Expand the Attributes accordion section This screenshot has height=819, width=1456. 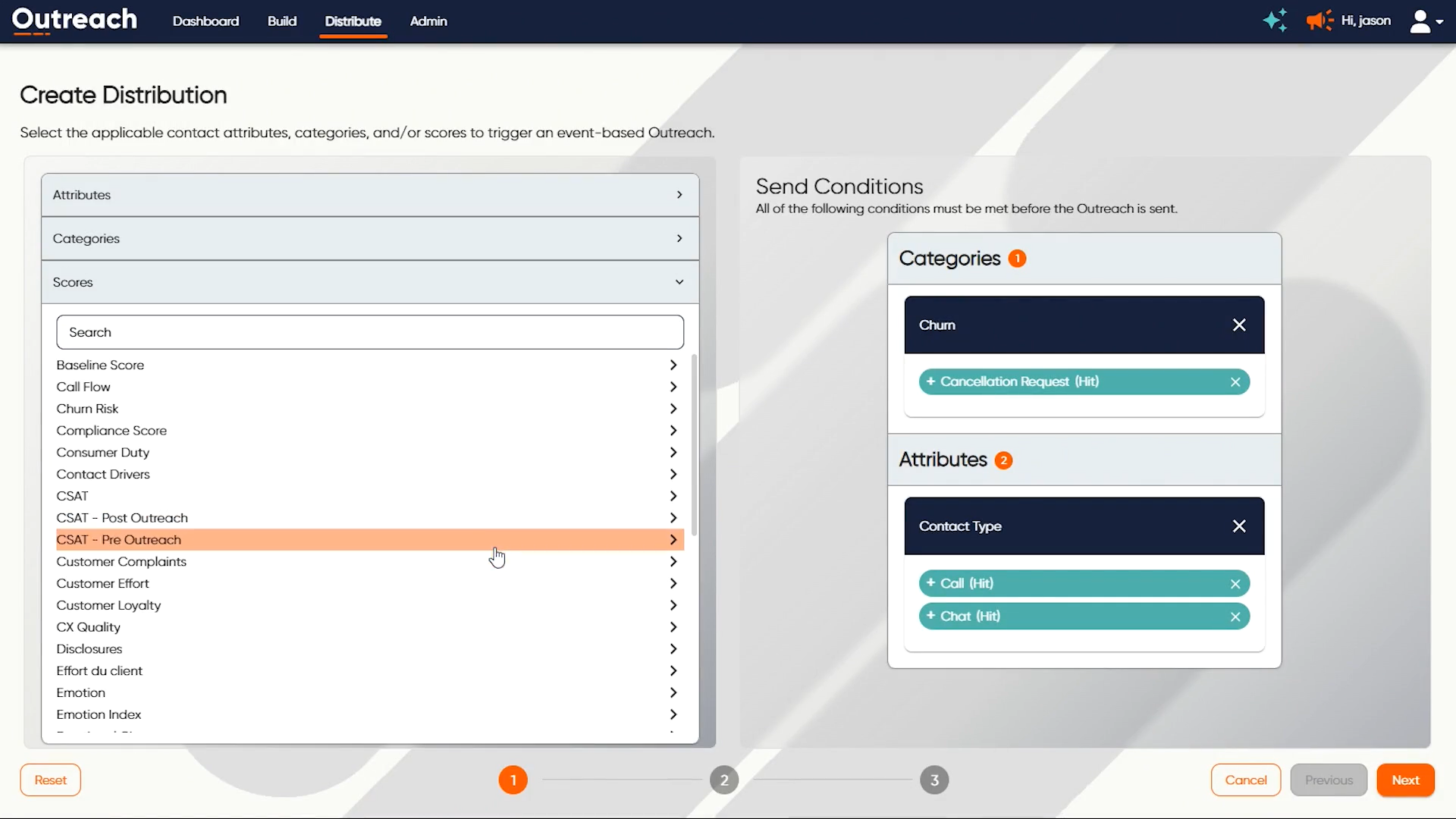[370, 195]
